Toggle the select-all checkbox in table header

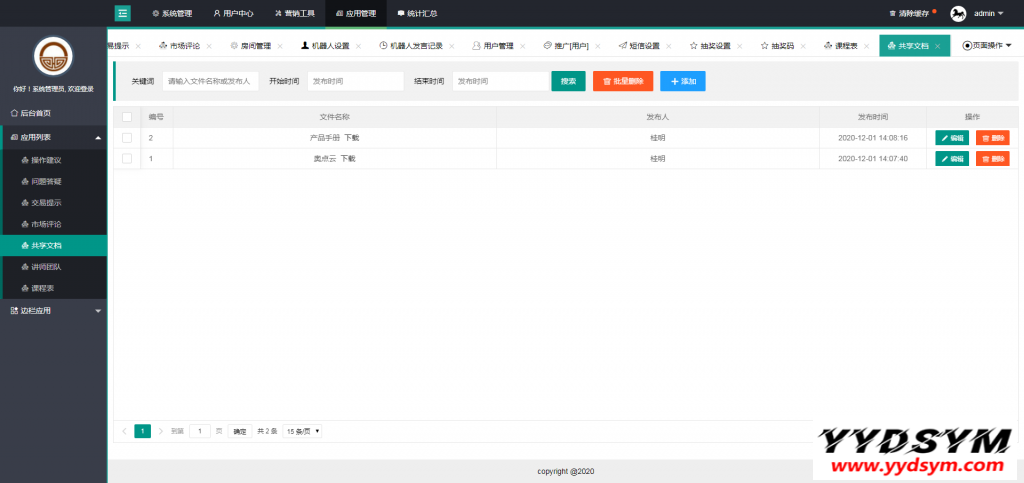pos(126,117)
